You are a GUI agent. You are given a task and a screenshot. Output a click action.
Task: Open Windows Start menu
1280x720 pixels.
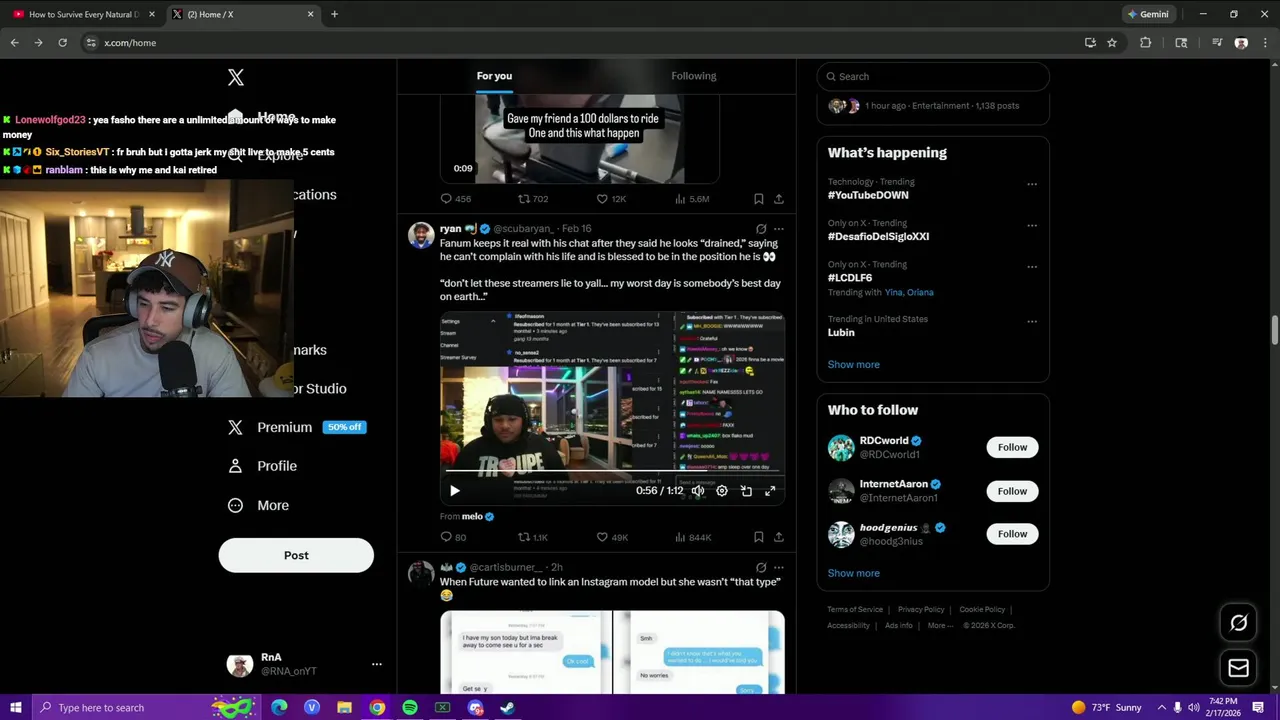tap(15, 708)
